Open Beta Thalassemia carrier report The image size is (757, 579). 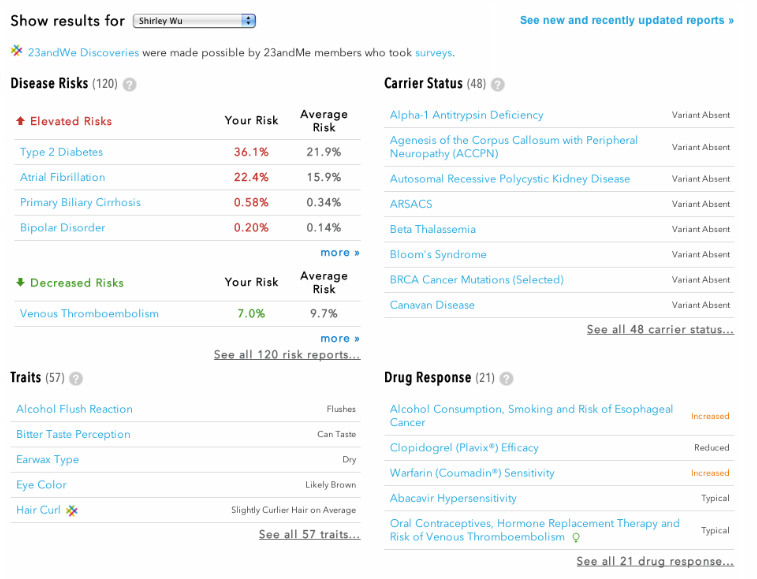tap(433, 229)
